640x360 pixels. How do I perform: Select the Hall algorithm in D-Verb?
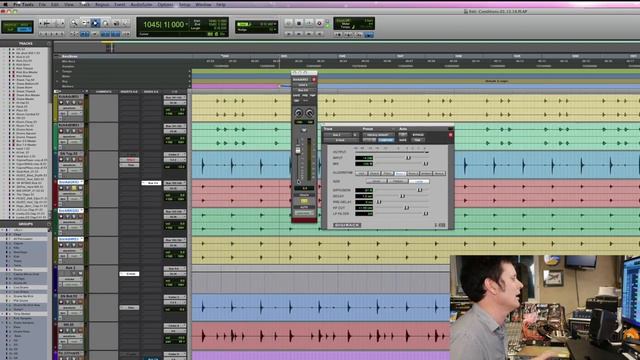point(361,173)
